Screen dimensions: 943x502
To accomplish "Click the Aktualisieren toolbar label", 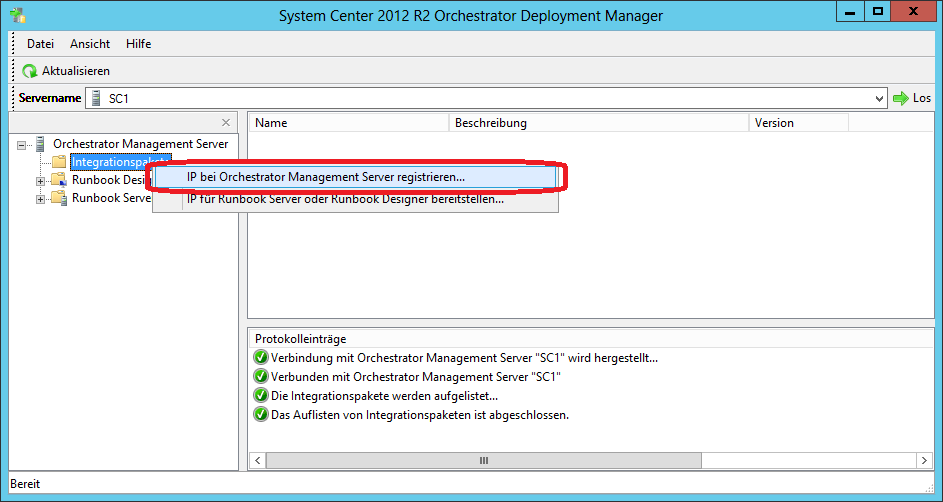I will click(x=76, y=71).
